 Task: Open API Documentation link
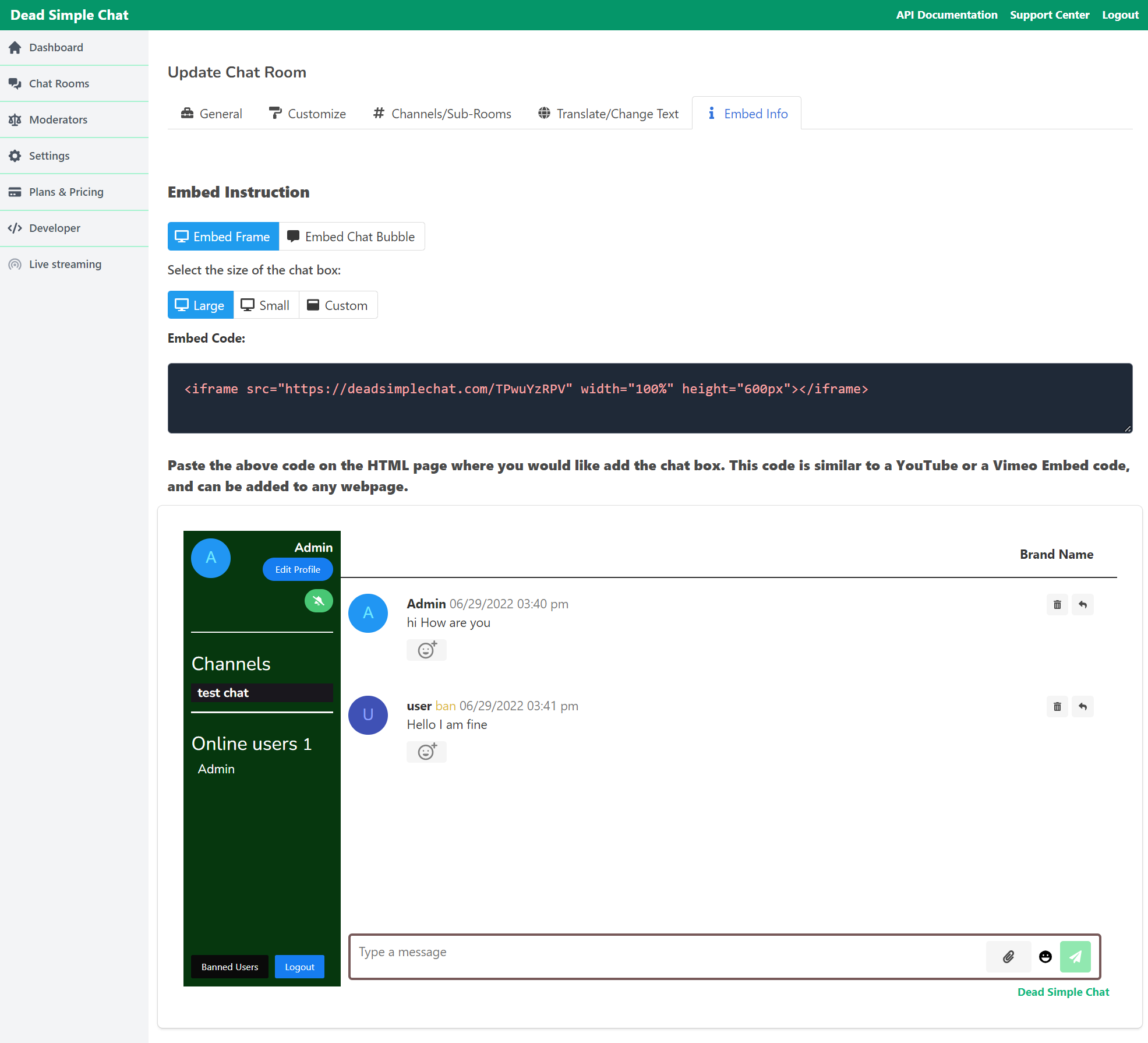click(x=946, y=15)
